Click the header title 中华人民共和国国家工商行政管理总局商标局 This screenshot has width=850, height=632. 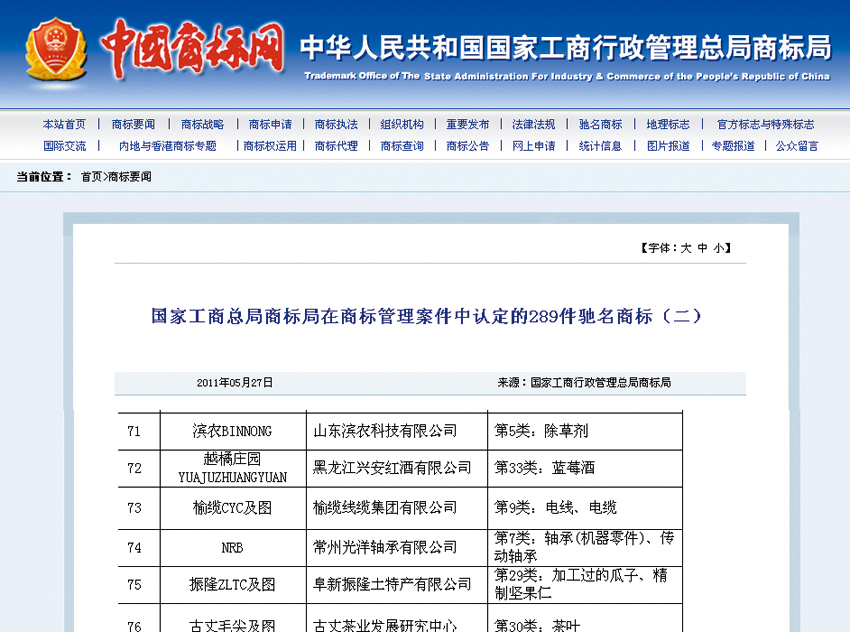565,47
